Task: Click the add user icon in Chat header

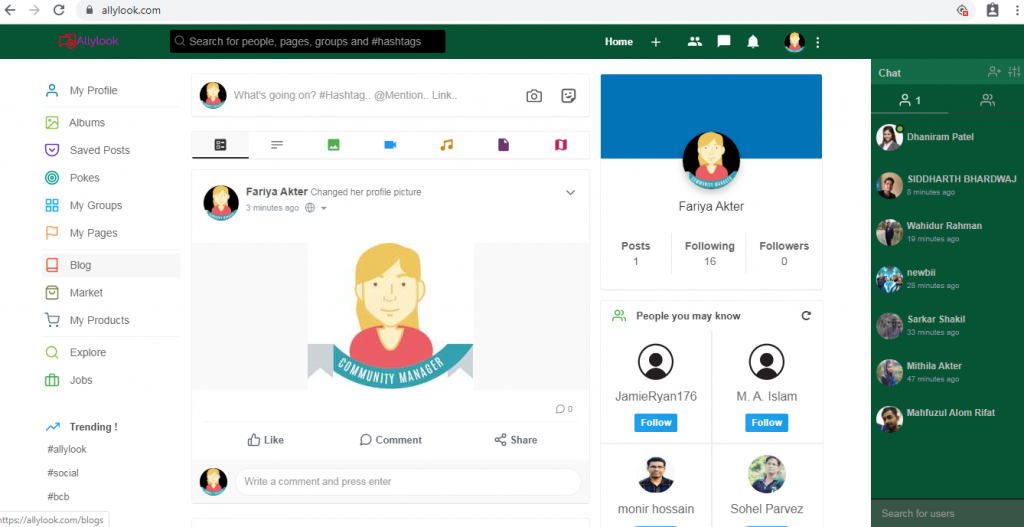Action: tap(993, 72)
